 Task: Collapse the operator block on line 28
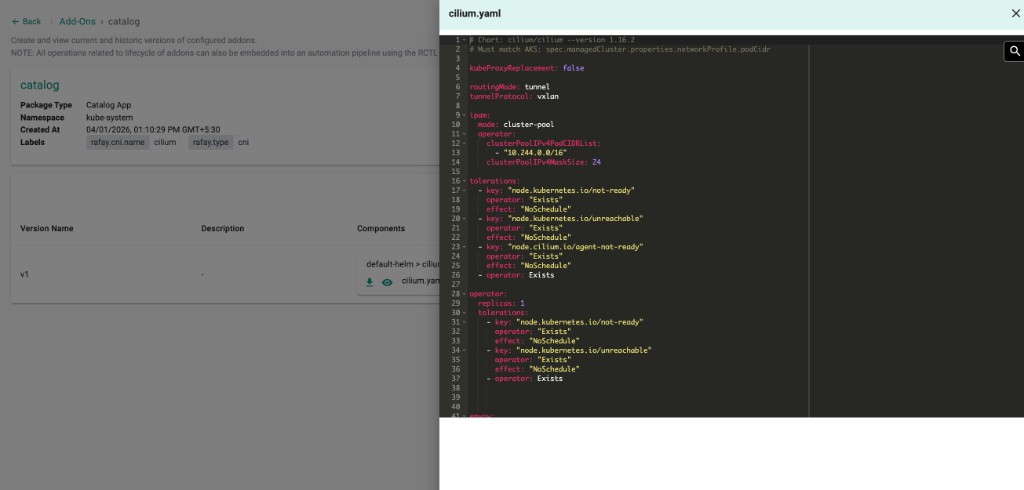point(463,294)
